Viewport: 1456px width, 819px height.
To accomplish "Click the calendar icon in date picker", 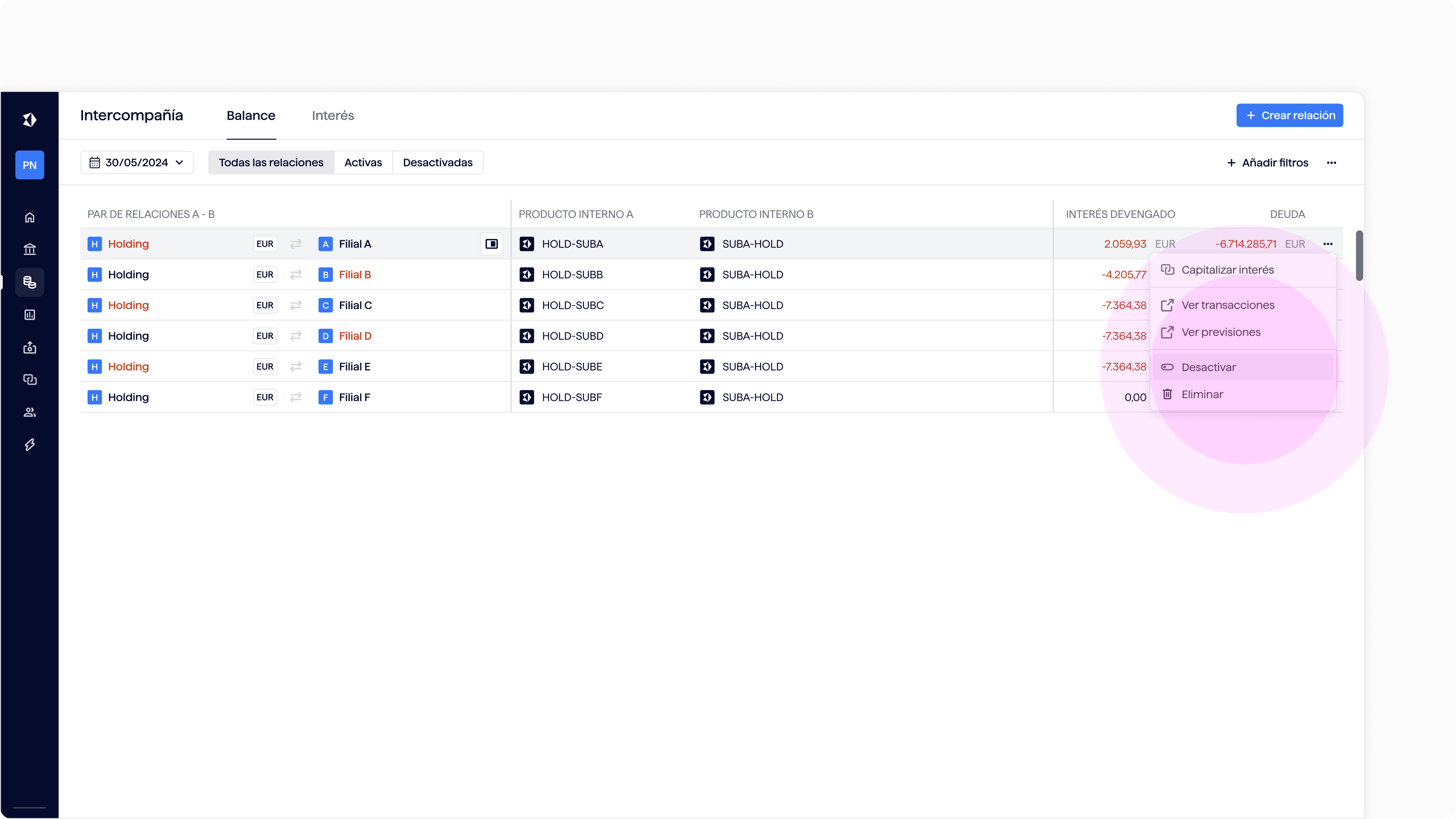I will [94, 163].
